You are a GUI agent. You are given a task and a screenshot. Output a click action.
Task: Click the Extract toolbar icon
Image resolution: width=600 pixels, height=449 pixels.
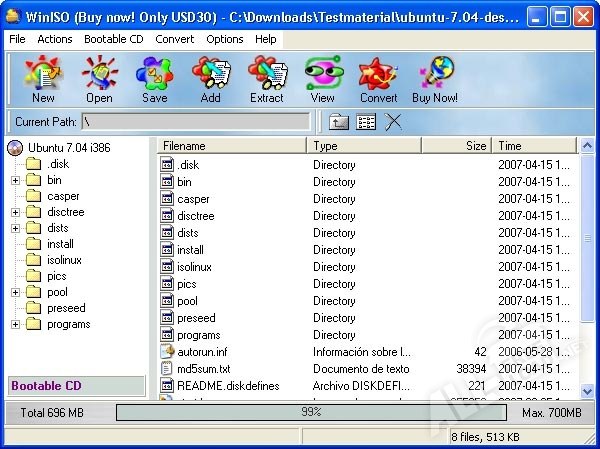[267, 79]
